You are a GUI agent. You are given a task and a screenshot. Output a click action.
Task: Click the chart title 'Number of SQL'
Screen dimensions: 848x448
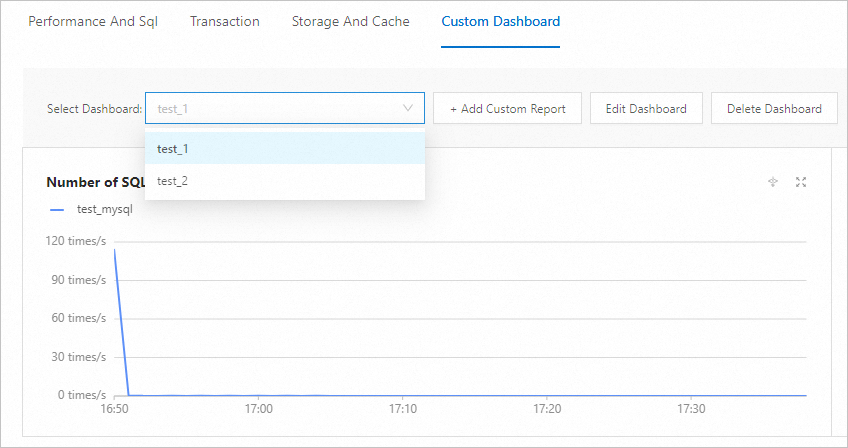(96, 182)
